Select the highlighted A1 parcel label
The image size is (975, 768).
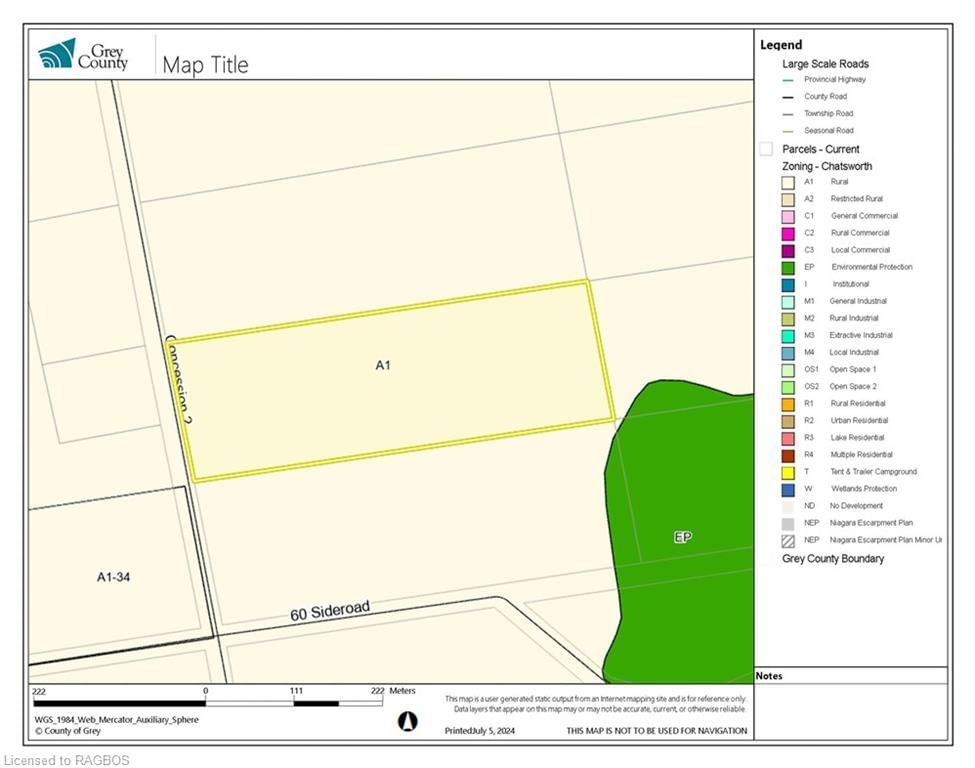coord(383,365)
